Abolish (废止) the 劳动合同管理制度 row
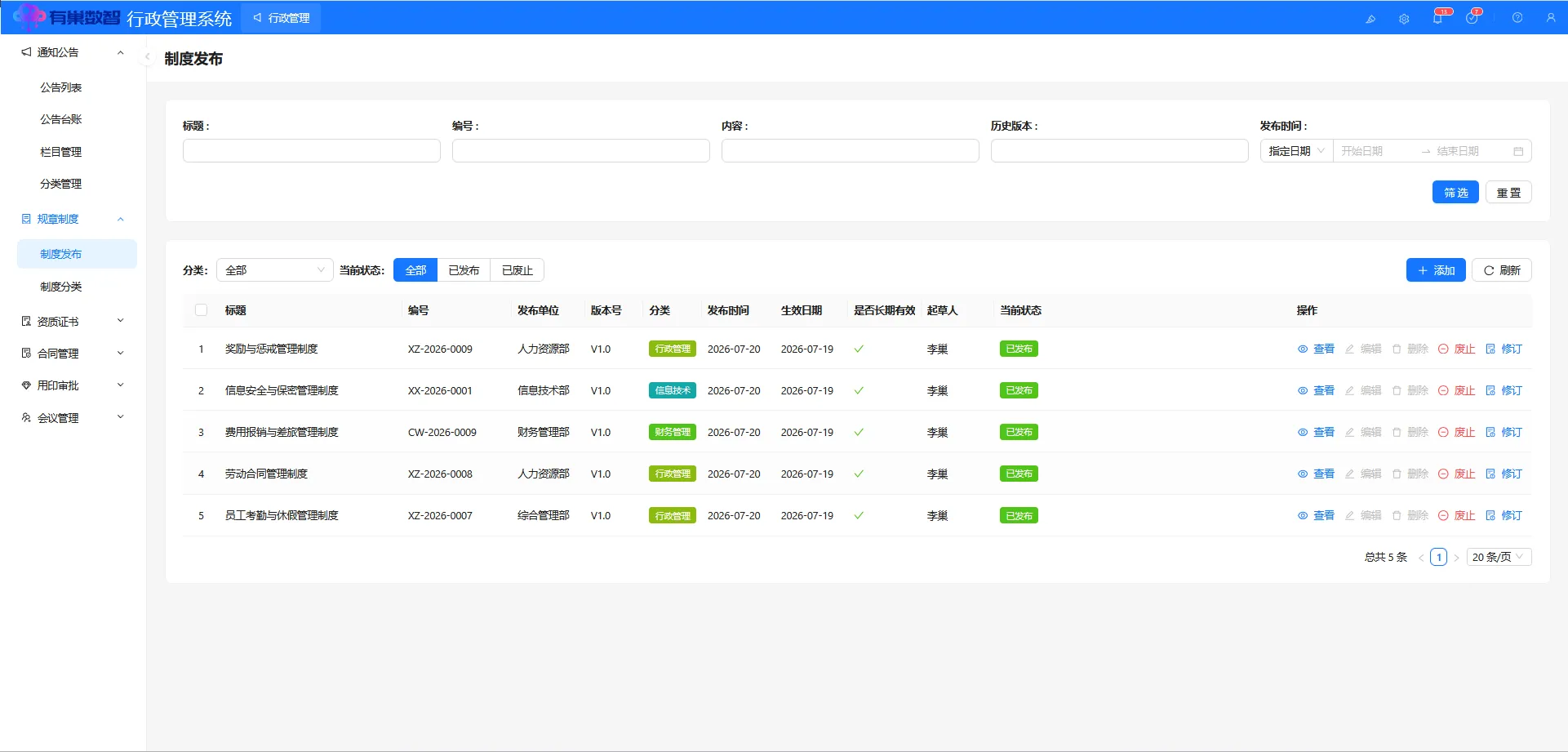 point(1457,474)
